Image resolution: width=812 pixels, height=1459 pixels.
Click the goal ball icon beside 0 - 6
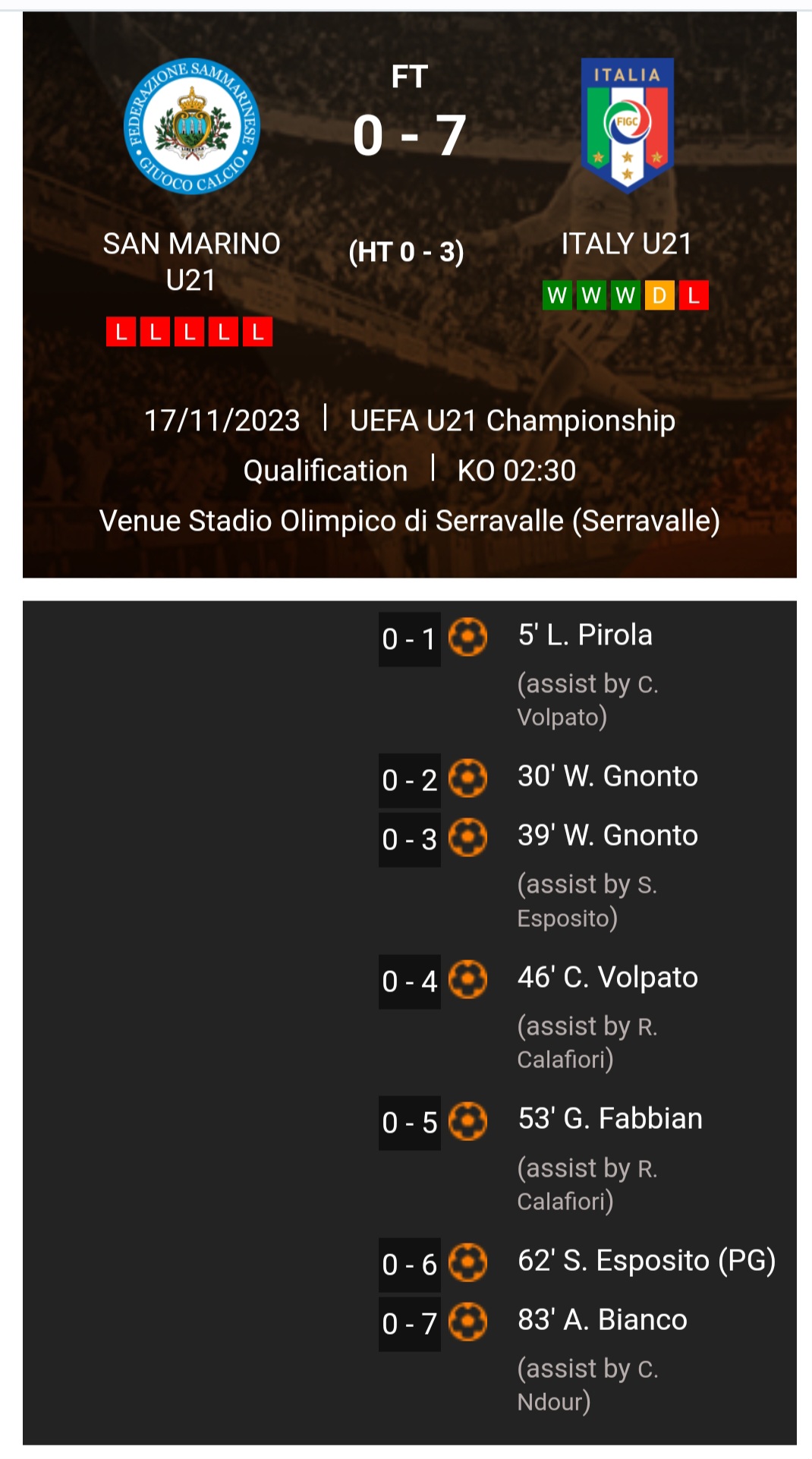[467, 1262]
